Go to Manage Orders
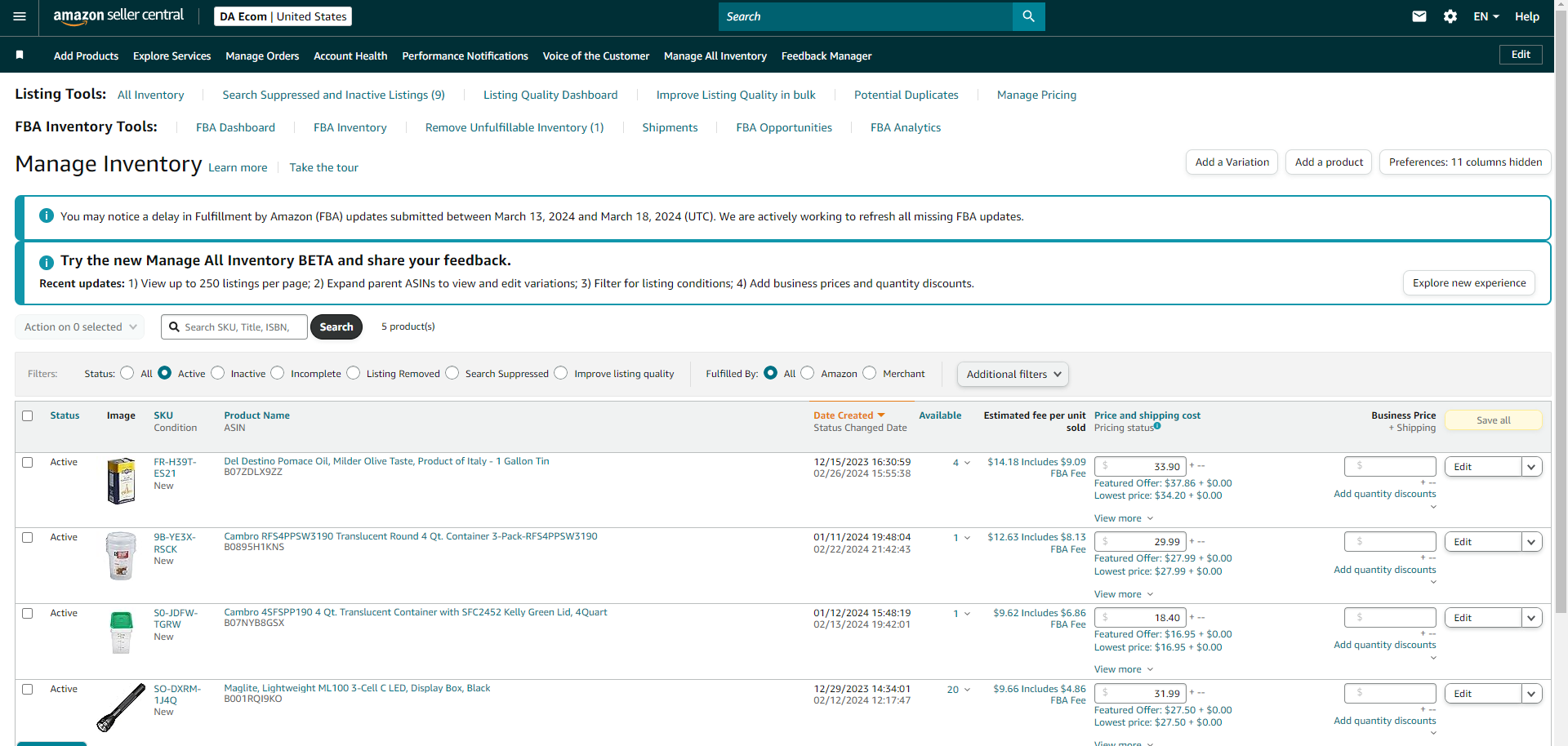This screenshot has height=746, width=1568. (x=262, y=56)
